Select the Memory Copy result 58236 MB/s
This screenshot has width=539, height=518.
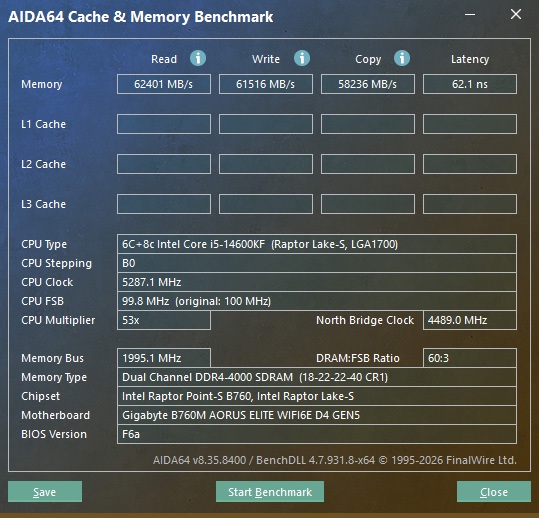click(368, 84)
